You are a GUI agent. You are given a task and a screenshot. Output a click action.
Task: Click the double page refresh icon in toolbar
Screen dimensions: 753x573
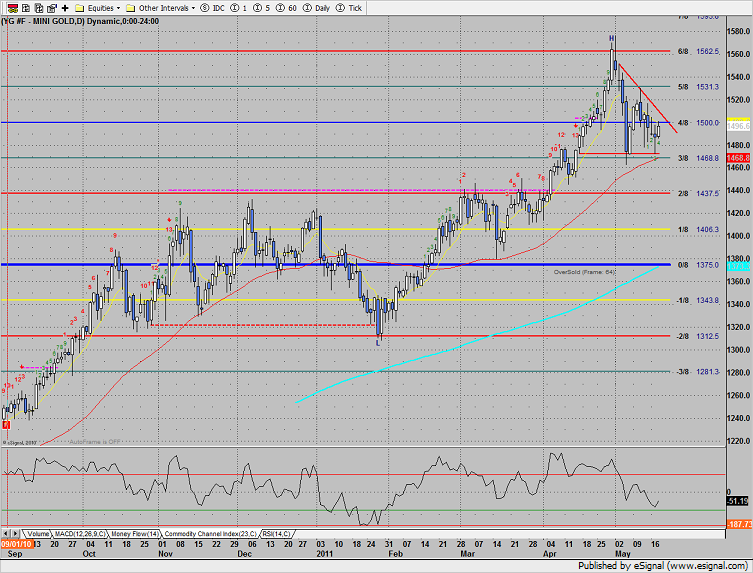coord(39,8)
